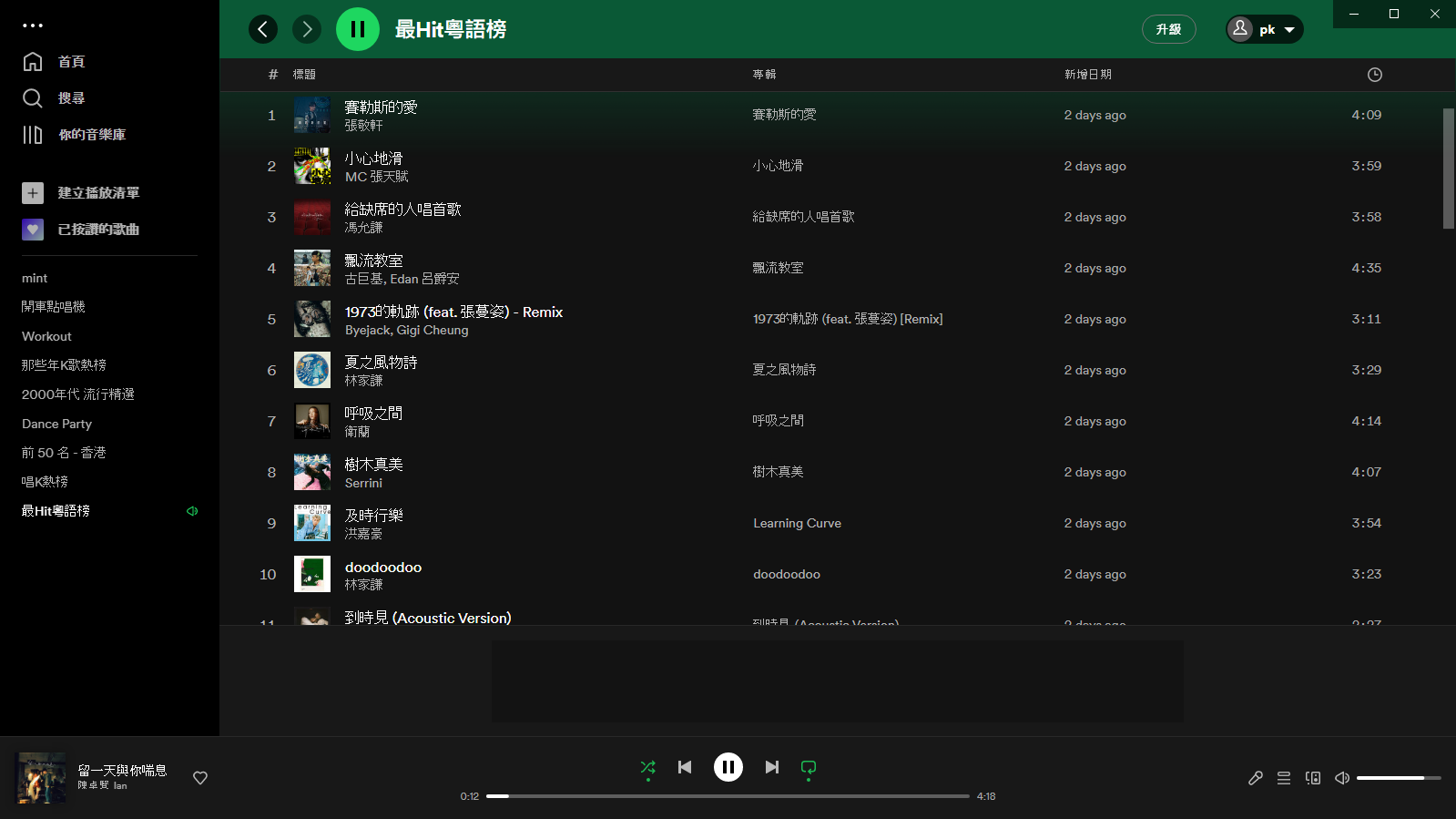Sort by duration clock icon
Screen dimensions: 1456x819
1375,75
